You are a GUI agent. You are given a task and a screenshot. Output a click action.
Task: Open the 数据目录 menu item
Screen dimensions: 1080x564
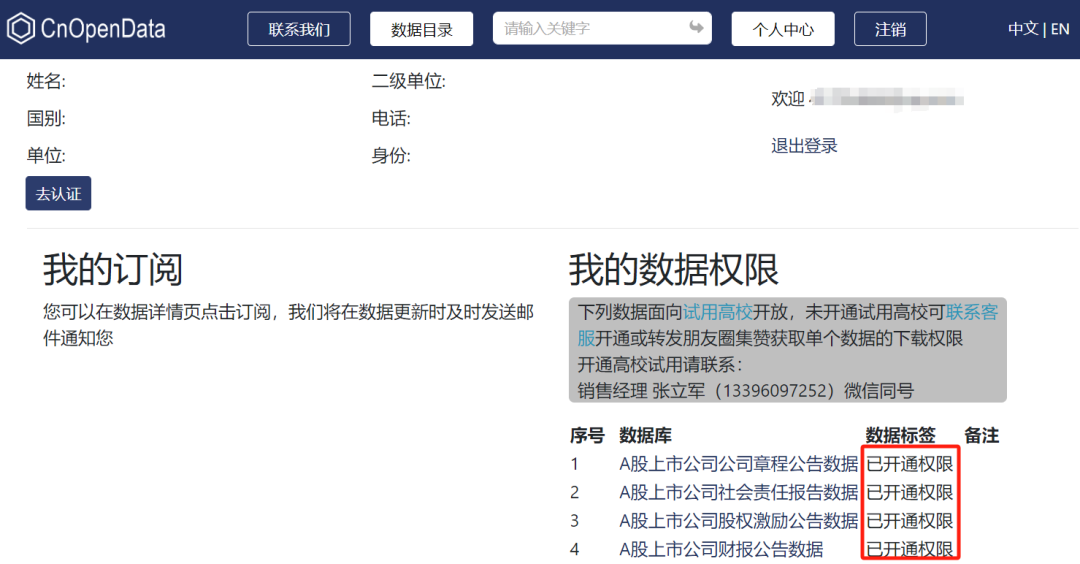[421, 29]
